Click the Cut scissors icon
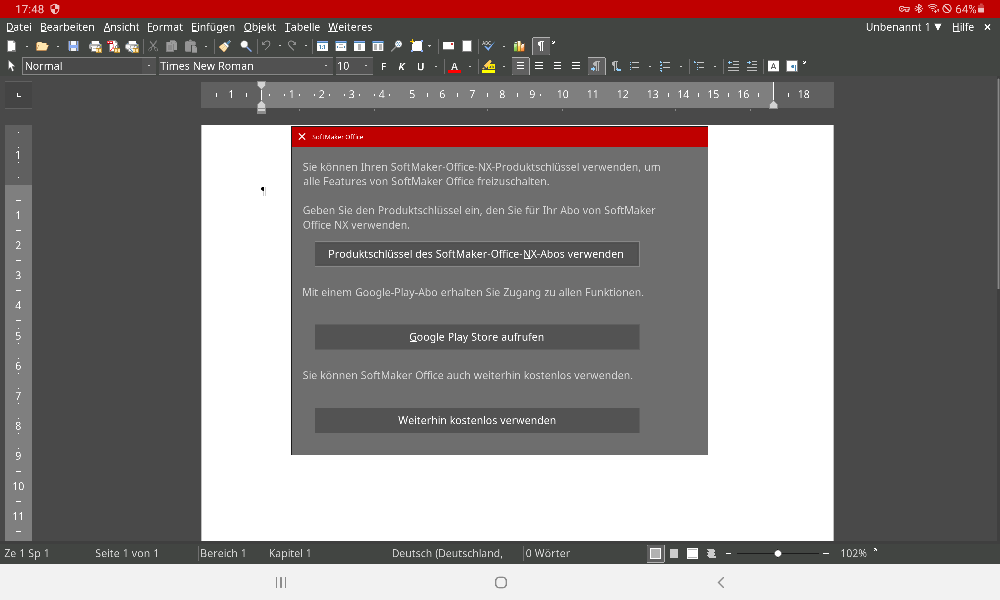This screenshot has width=1000, height=600. tap(153, 46)
